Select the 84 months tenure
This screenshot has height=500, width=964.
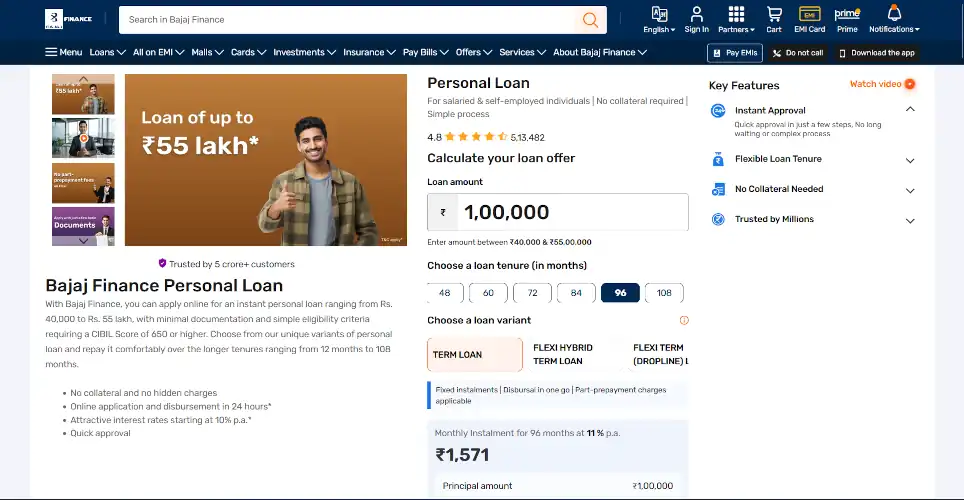(x=576, y=293)
